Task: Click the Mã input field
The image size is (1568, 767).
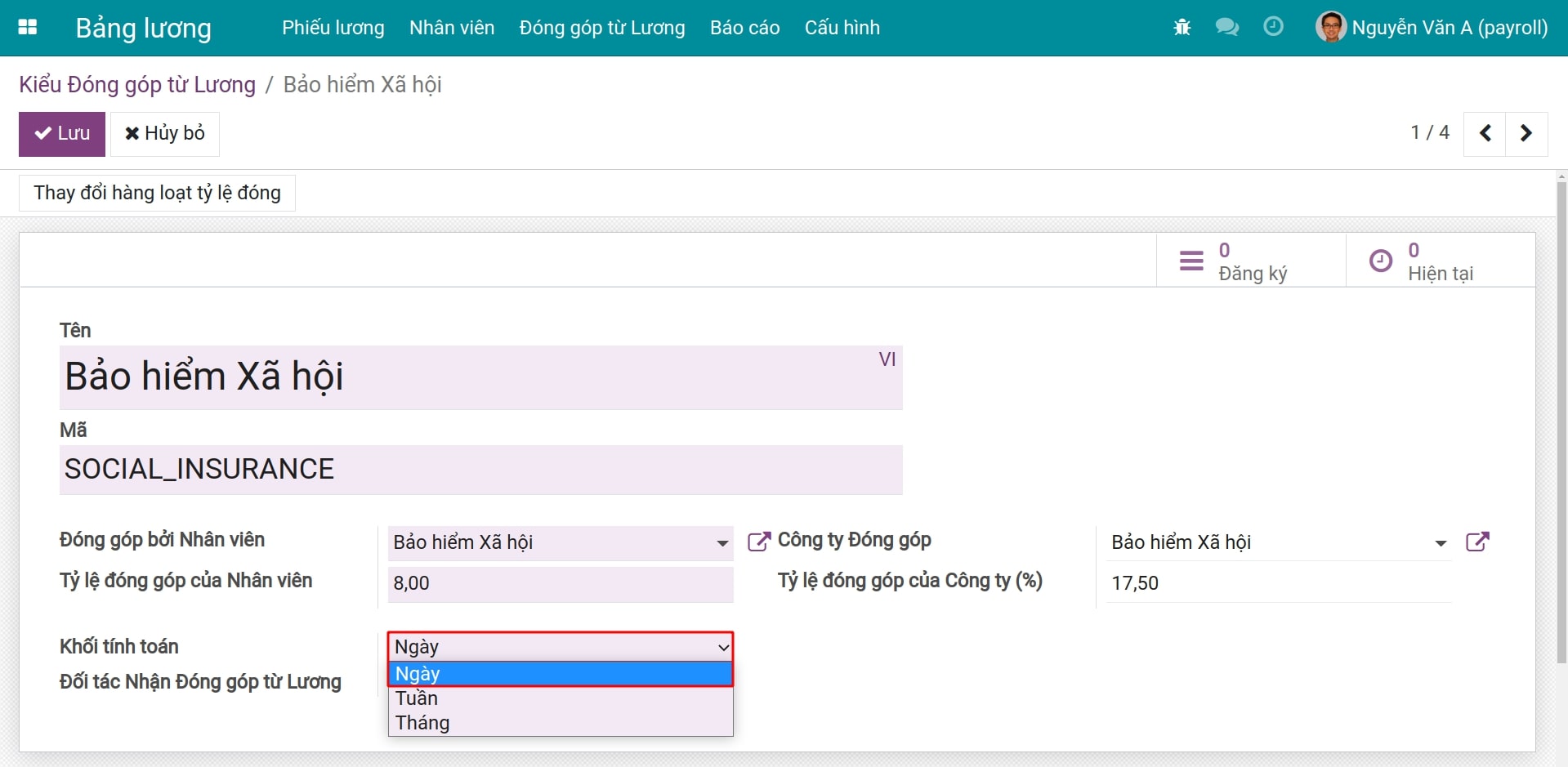Action: pos(480,470)
